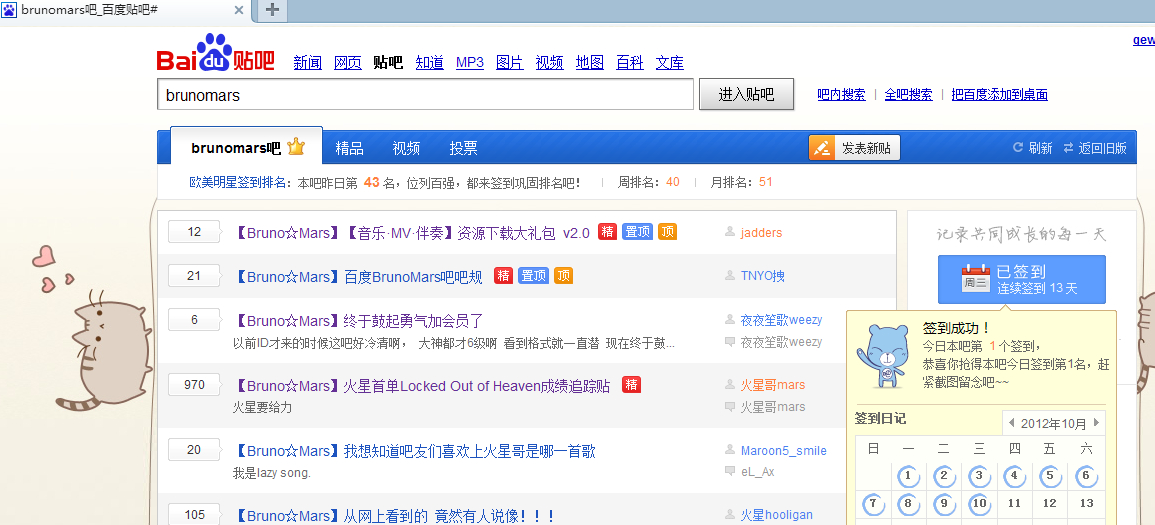Image resolution: width=1155 pixels, height=525 pixels.
Task: Open the 欧美明星签到排名 link
Action: point(237,182)
